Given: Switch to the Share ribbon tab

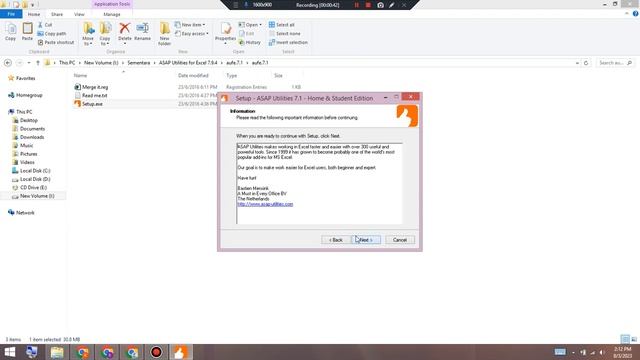Looking at the screenshot, I should click(x=57, y=14).
